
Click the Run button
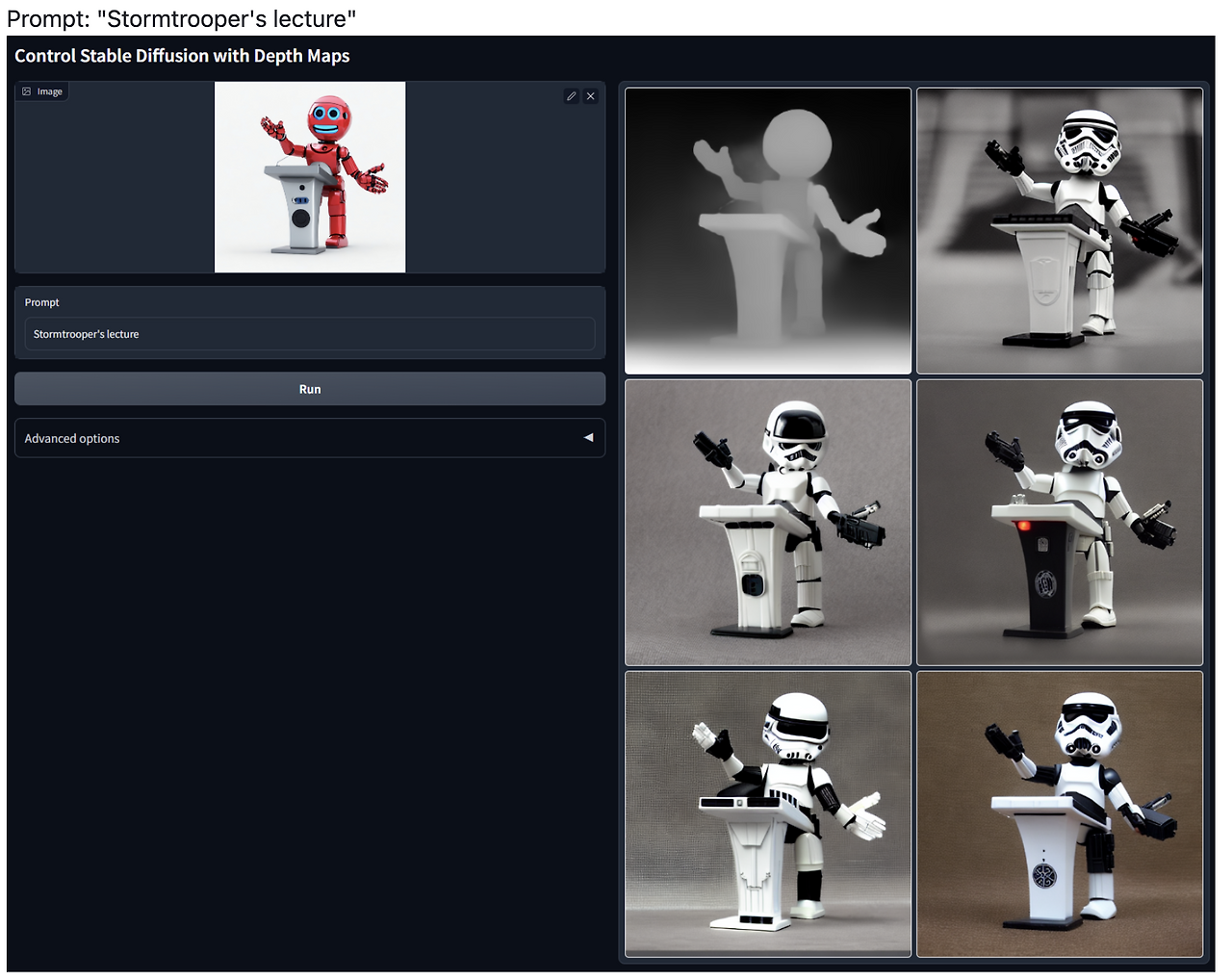coord(310,389)
